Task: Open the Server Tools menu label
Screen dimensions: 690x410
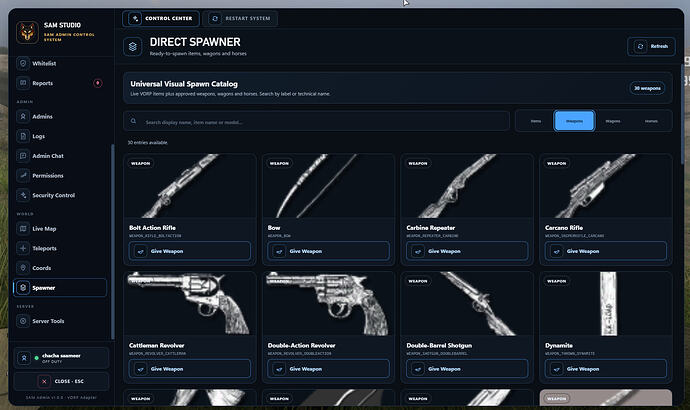Action: click(48, 321)
